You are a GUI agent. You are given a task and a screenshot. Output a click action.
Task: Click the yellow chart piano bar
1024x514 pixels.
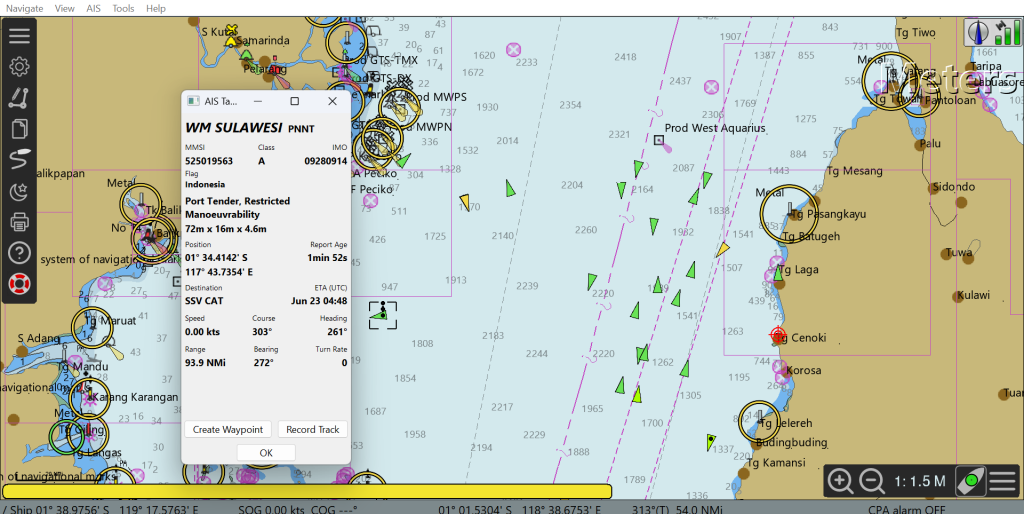306,491
